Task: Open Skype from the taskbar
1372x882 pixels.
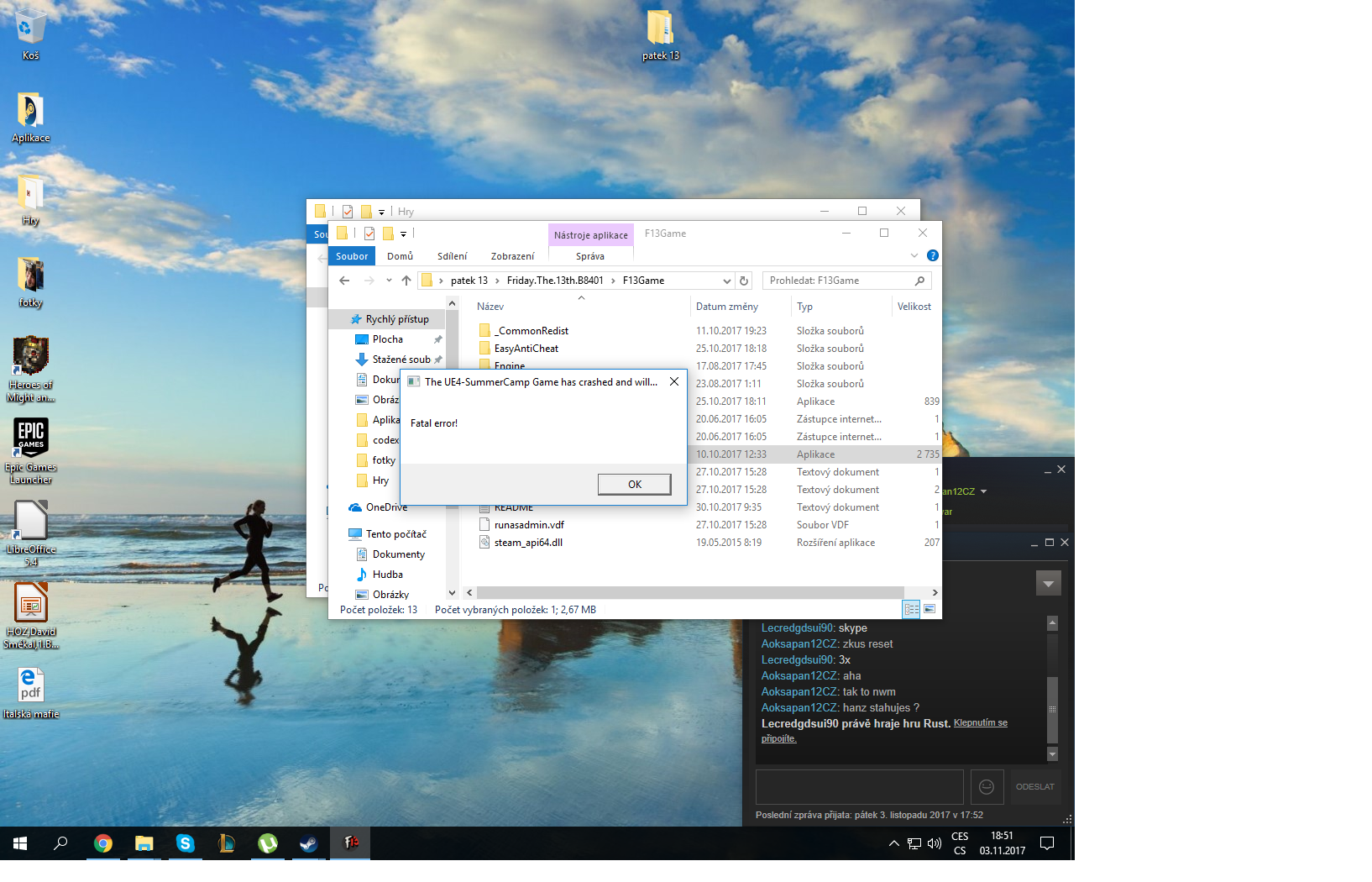Action: (186, 843)
